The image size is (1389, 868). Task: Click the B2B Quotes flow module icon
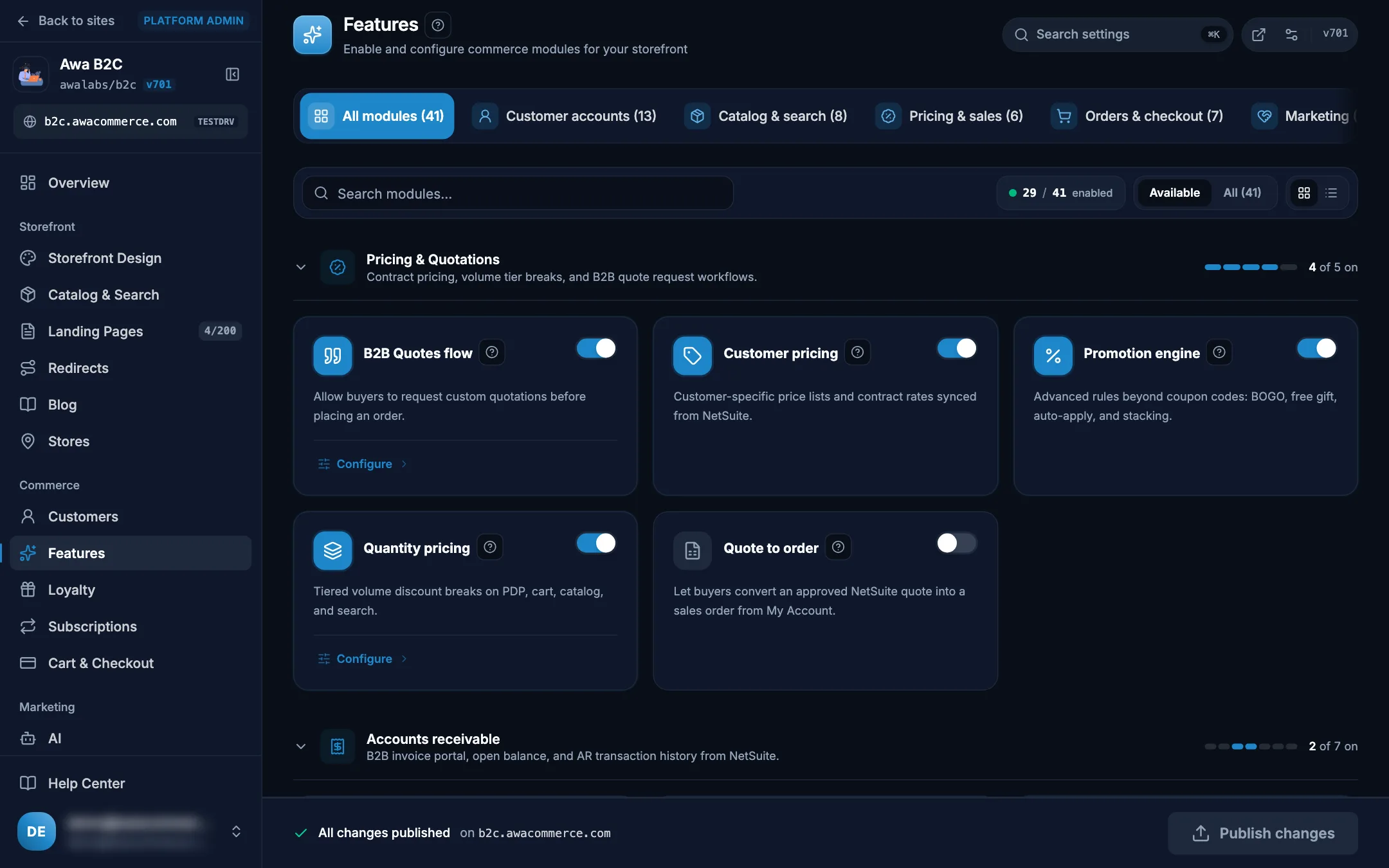click(332, 356)
